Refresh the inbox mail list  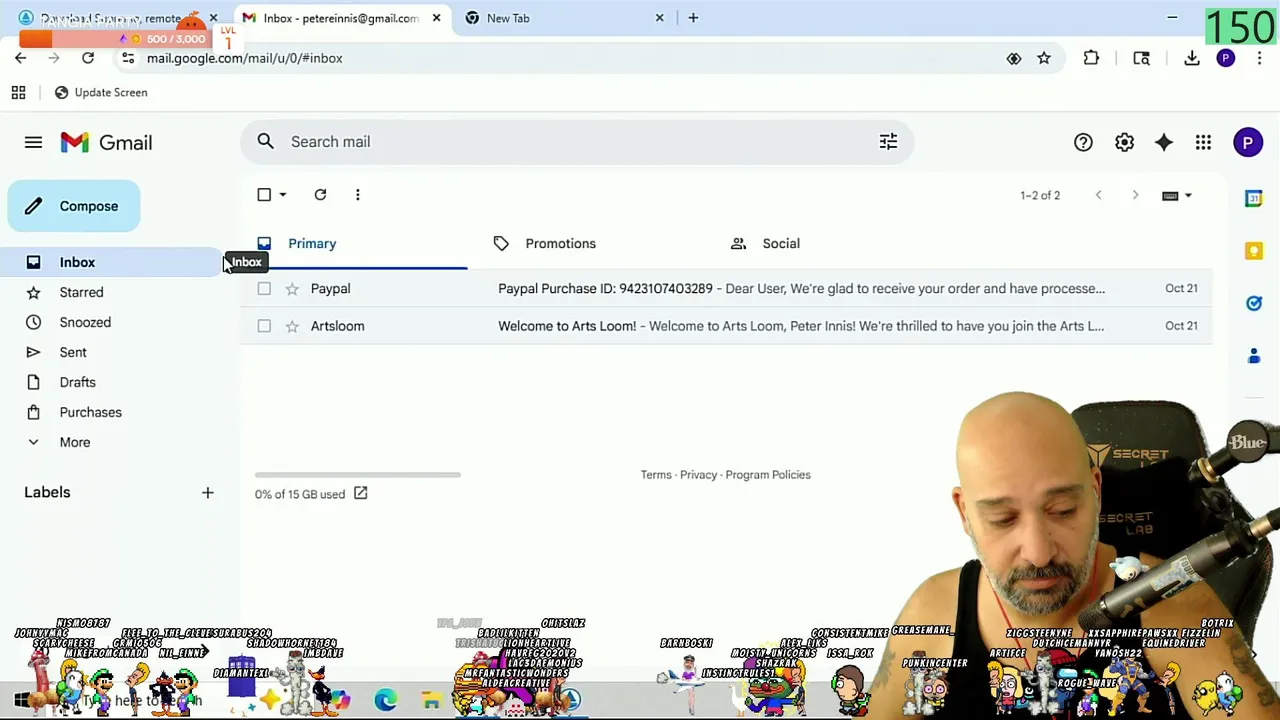(320, 195)
